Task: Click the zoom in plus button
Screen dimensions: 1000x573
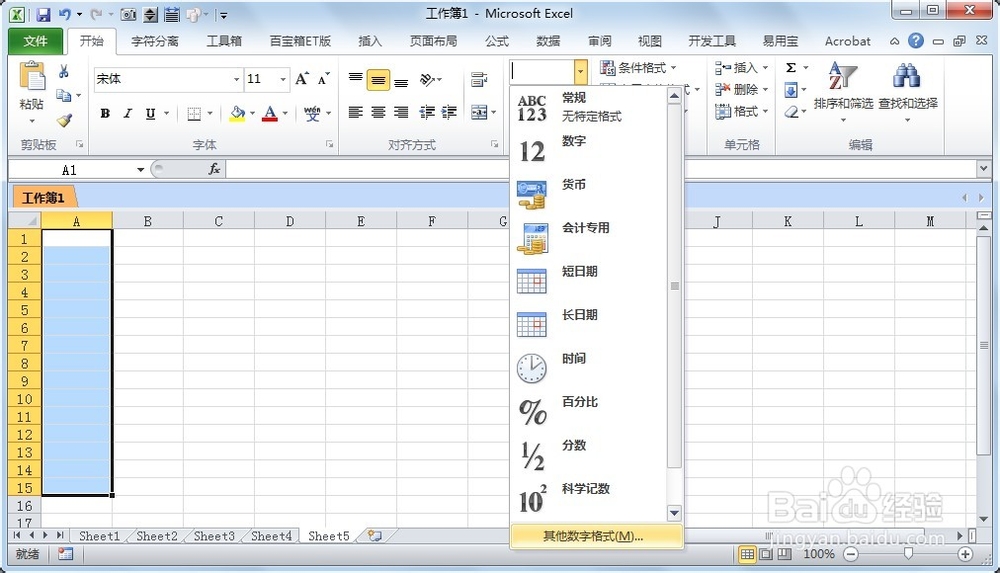Action: 966,554
